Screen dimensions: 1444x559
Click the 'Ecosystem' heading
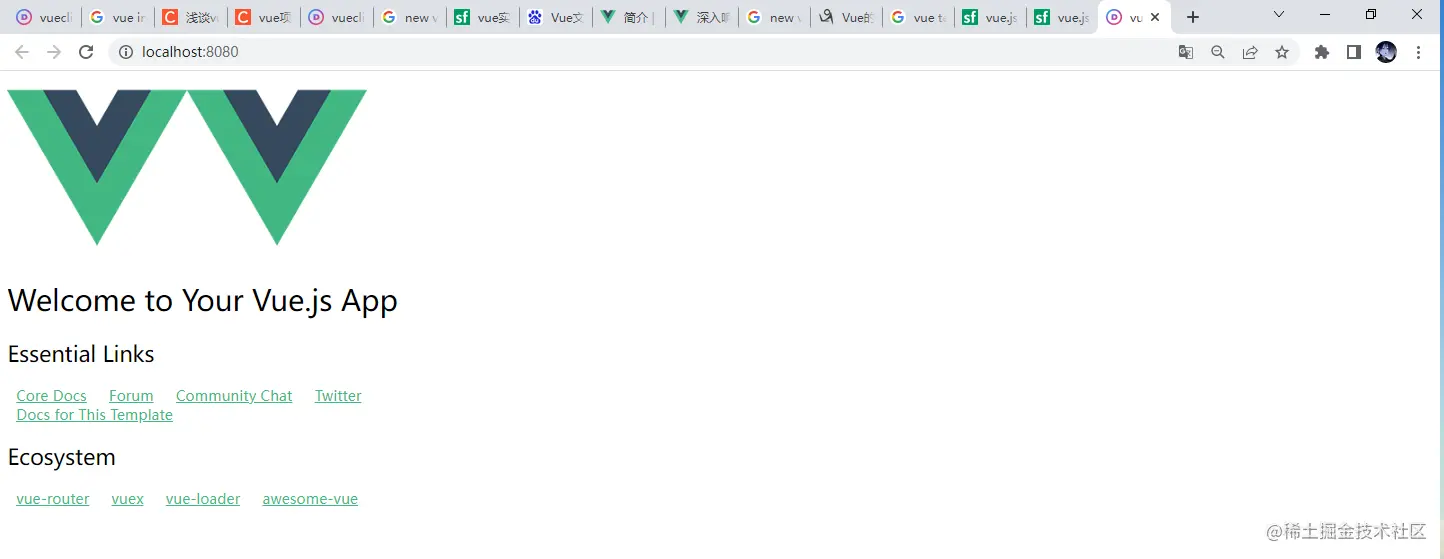[x=62, y=457]
